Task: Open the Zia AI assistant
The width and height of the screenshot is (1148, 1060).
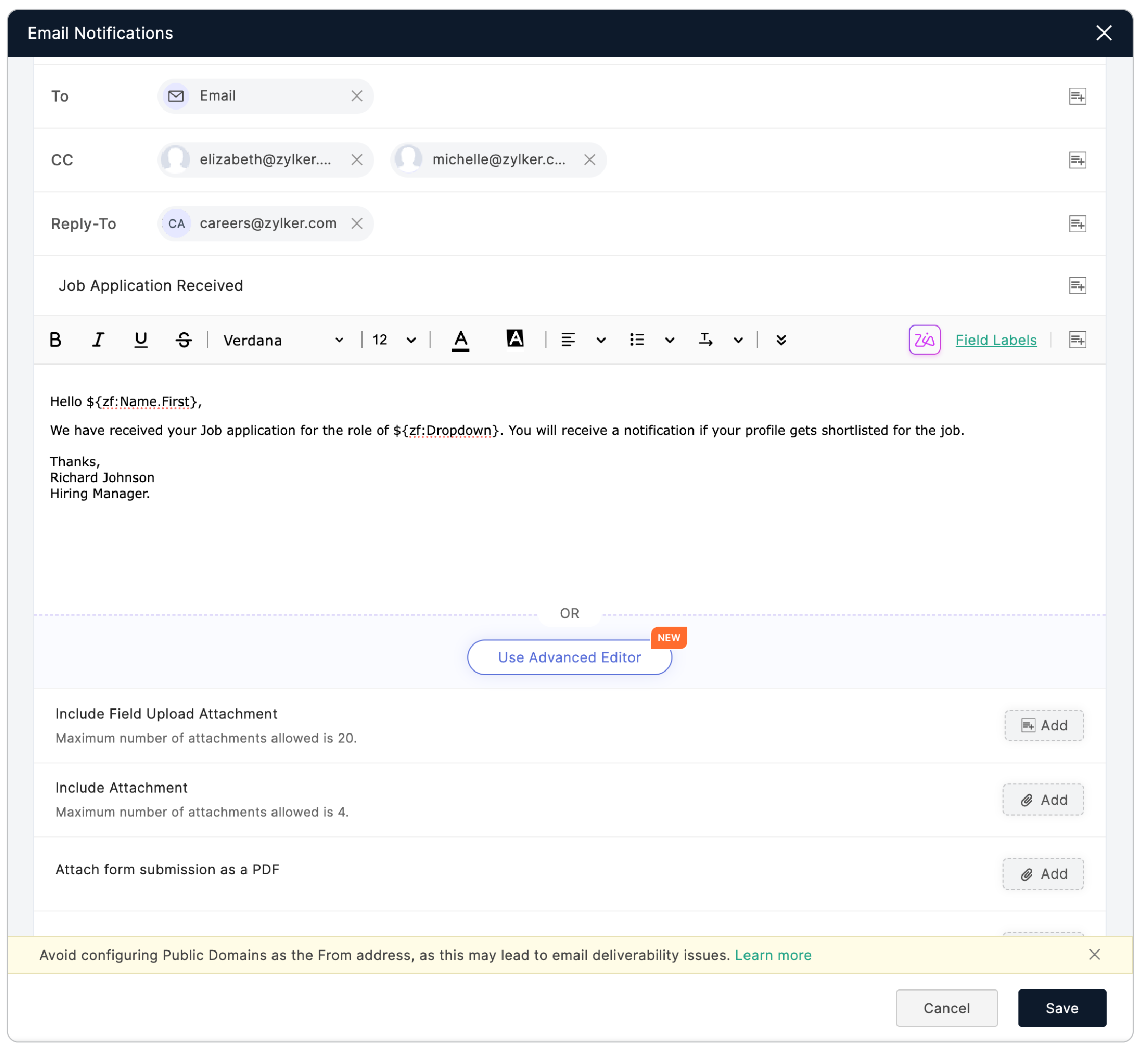Action: click(x=924, y=339)
